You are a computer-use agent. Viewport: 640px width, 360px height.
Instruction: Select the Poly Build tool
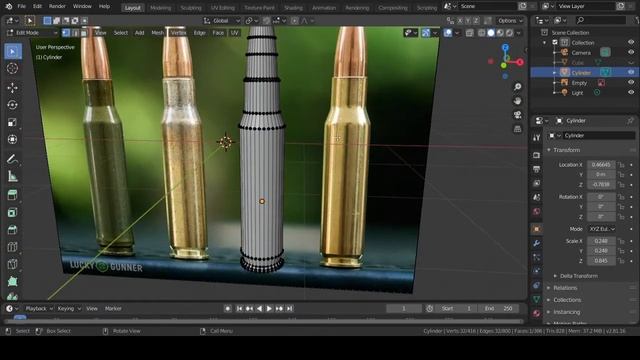tap(12, 281)
